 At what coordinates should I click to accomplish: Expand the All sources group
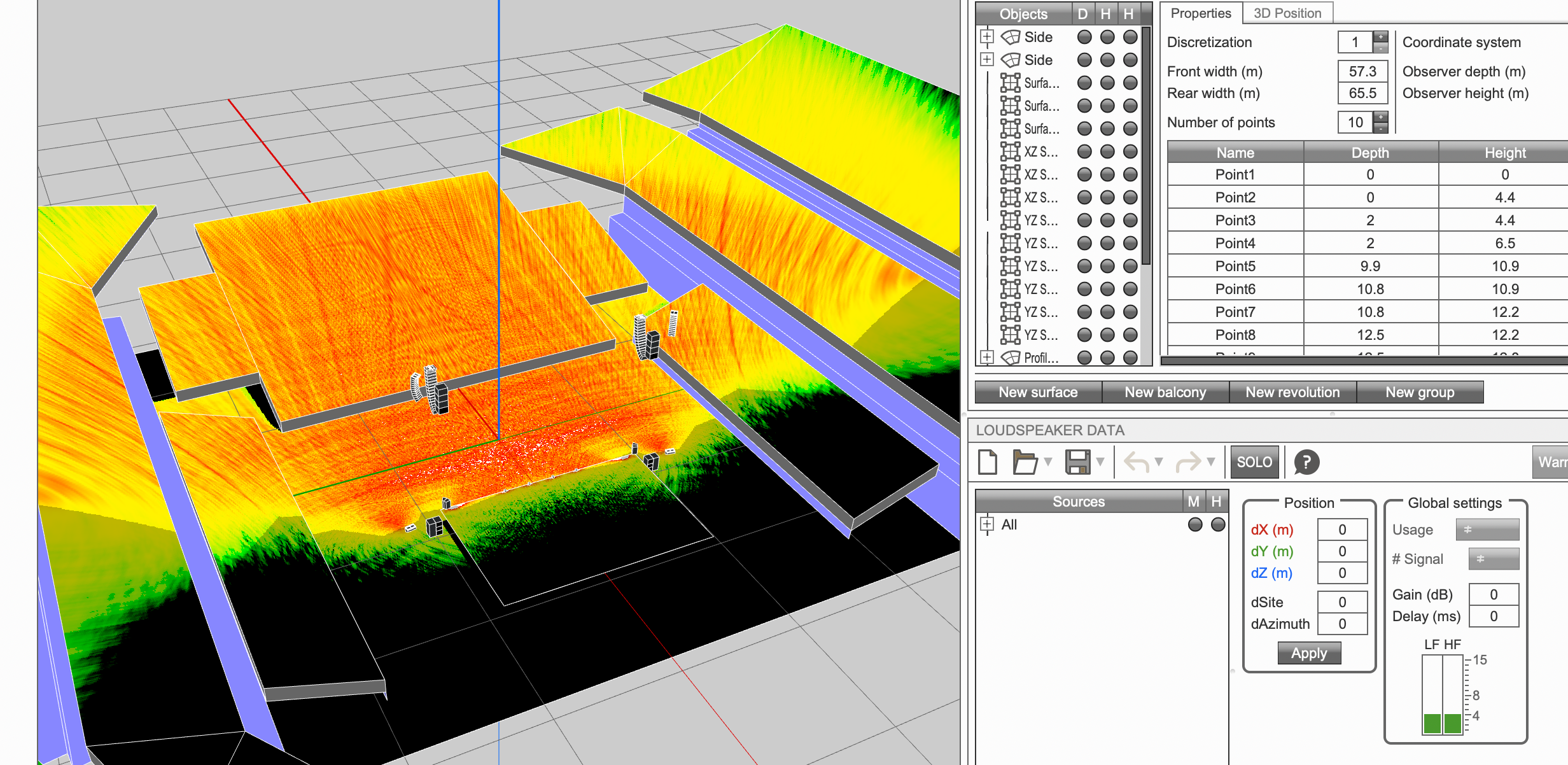986,524
